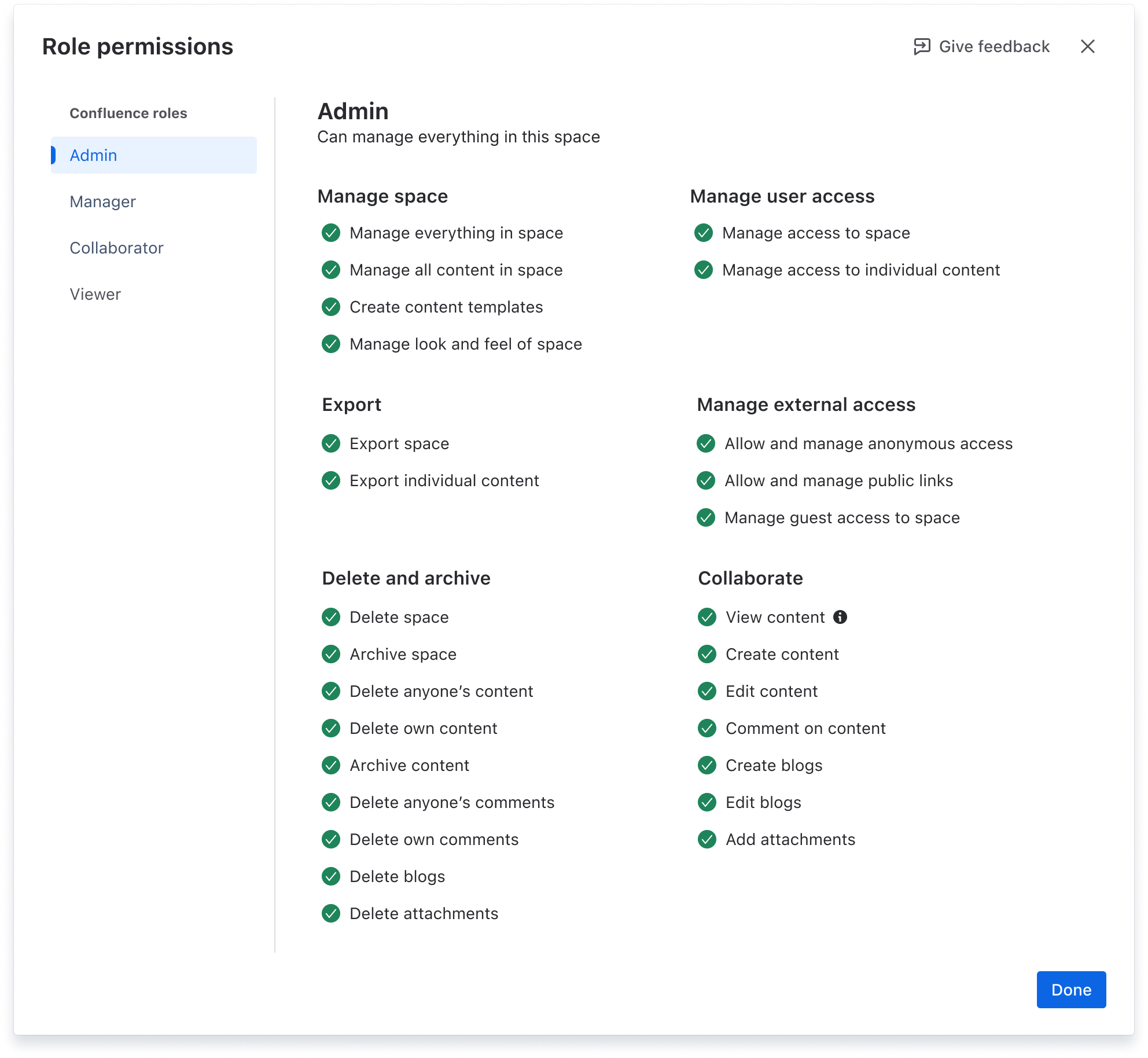This screenshot has width=1148, height=1058.
Task: Close the Role permissions dialog
Action: pyautogui.click(x=1088, y=46)
